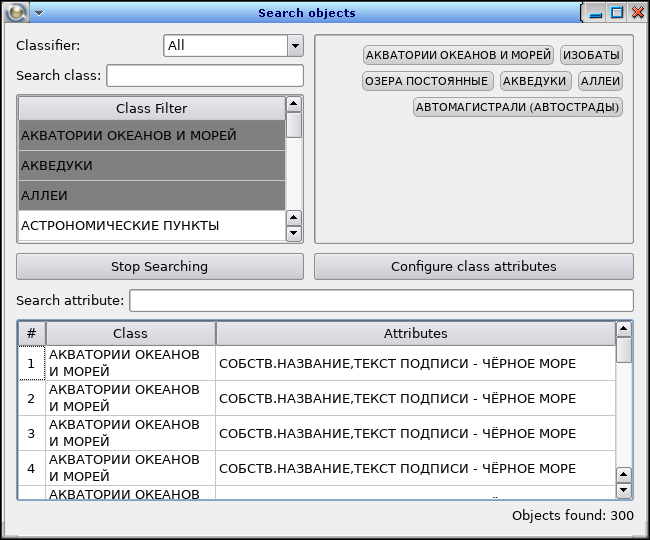Open Configure class attributes

tap(473, 266)
